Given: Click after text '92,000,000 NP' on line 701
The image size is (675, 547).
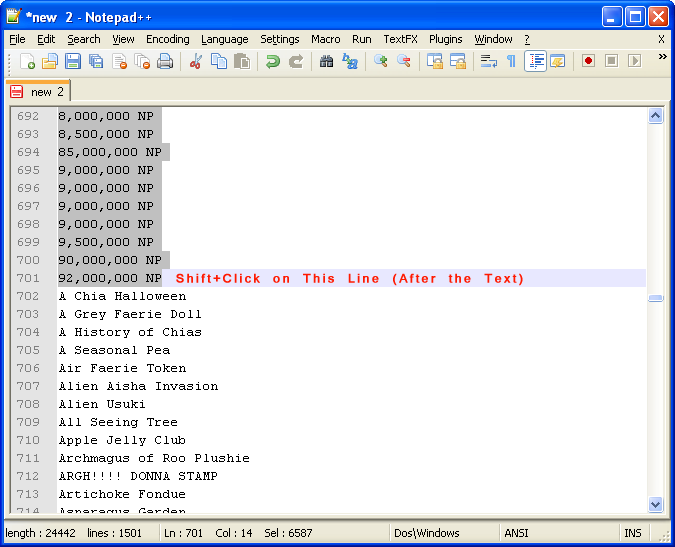Looking at the screenshot, I should (164, 278).
